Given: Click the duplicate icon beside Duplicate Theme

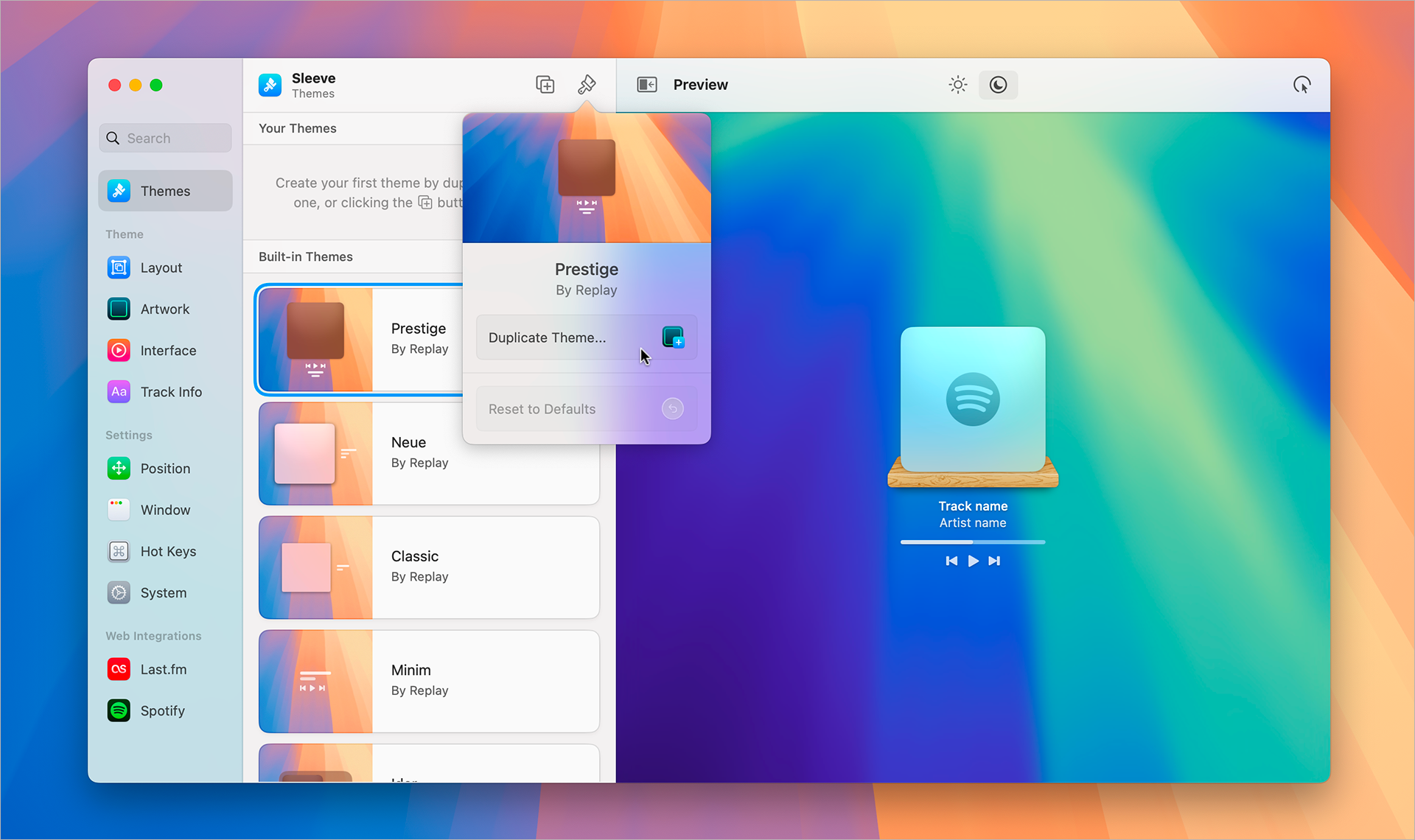Looking at the screenshot, I should 673,337.
